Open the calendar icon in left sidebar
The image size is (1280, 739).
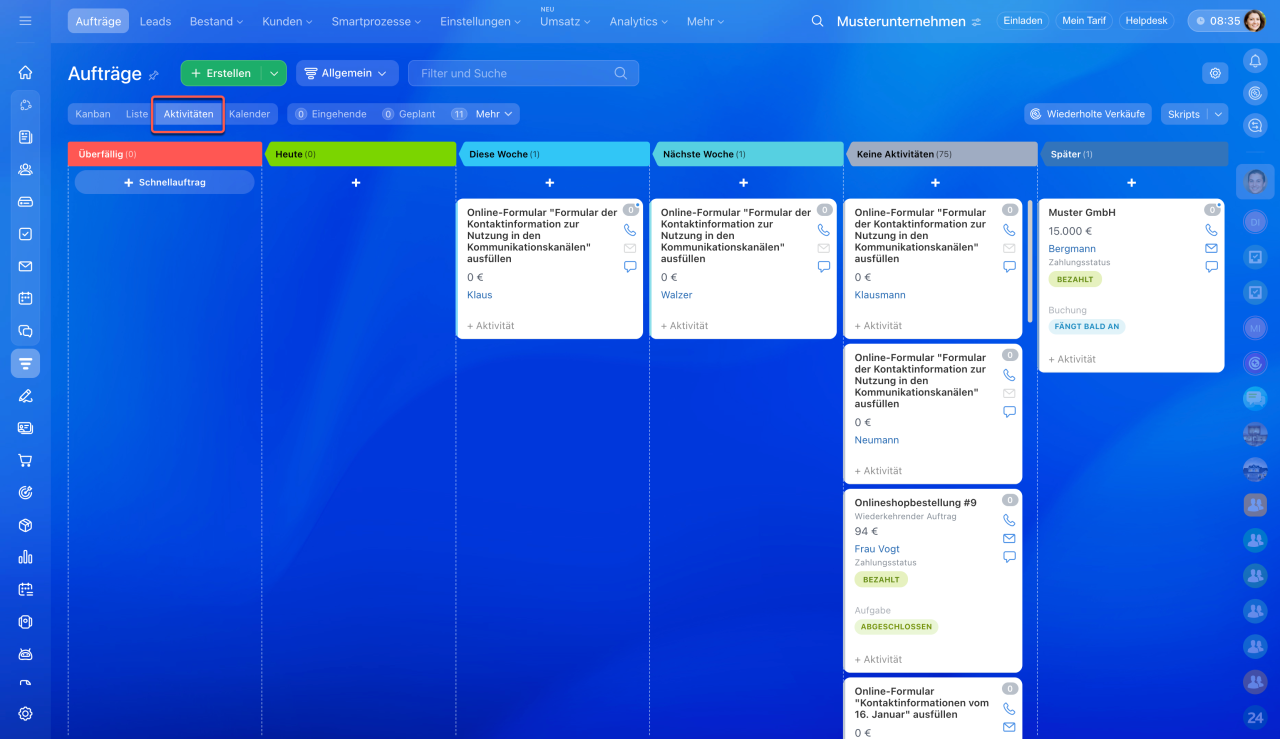coord(25,298)
